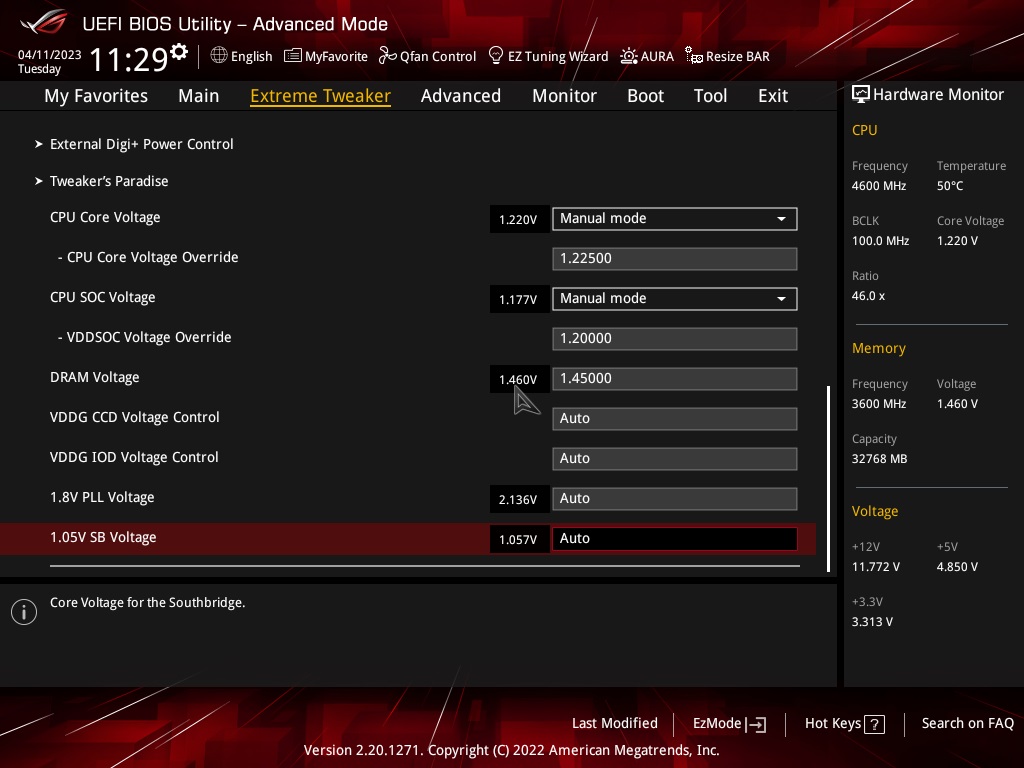
Task: Open the Advanced tab
Action: click(461, 96)
